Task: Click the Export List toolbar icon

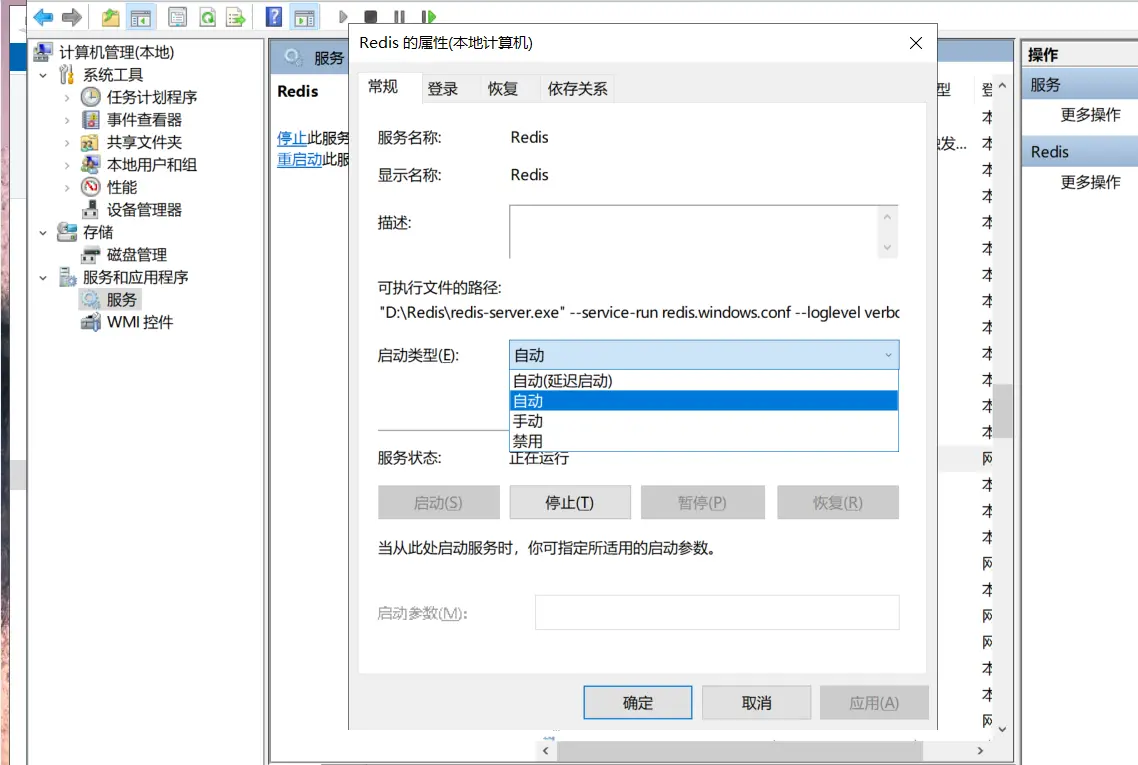Action: click(x=236, y=17)
